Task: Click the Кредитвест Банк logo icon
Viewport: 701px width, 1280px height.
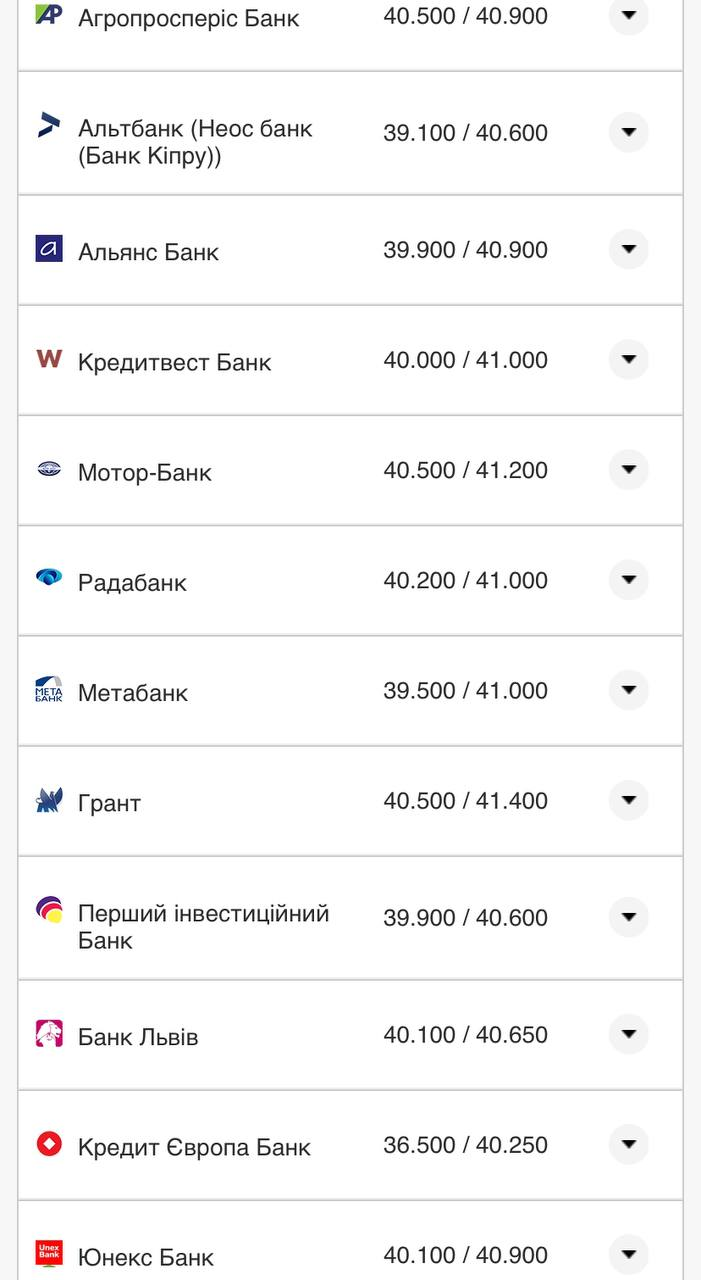Action: (x=49, y=358)
